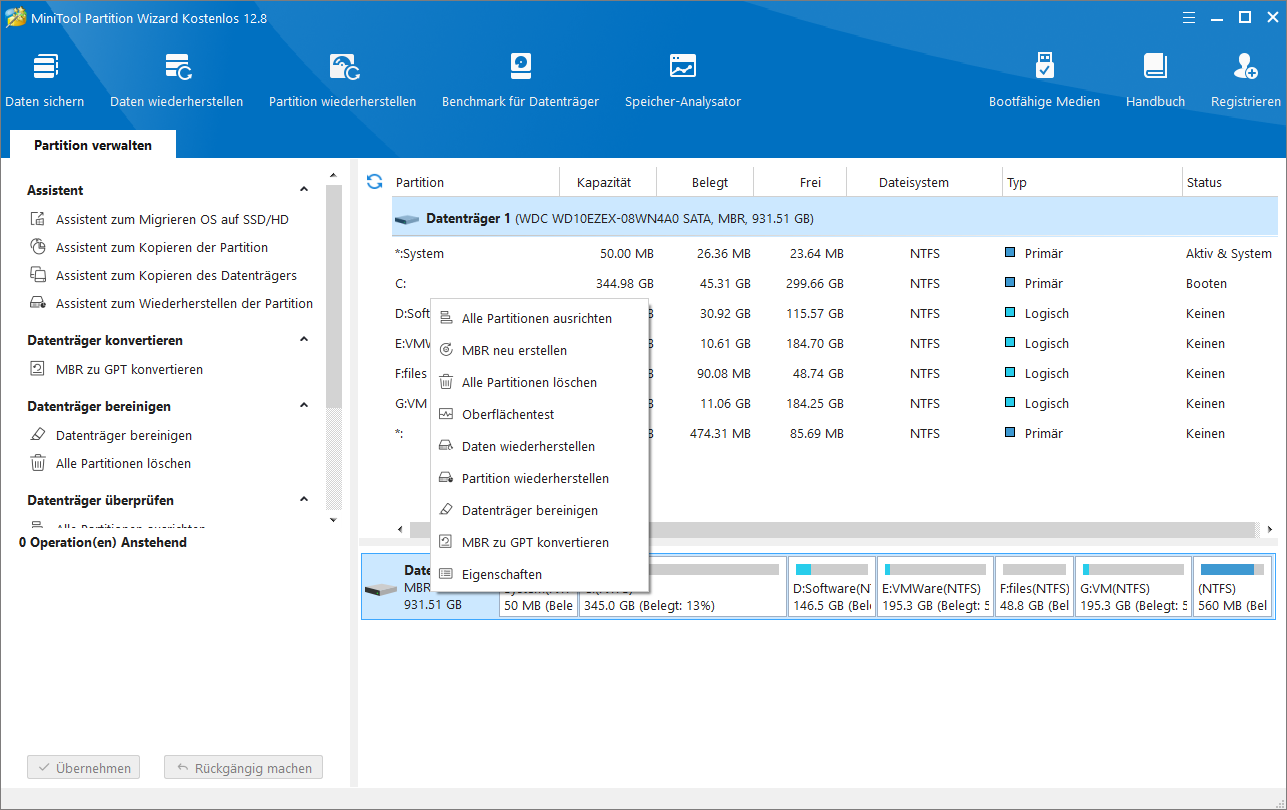Open the hamburger menu in the title bar
This screenshot has width=1287, height=810.
tap(1189, 17)
